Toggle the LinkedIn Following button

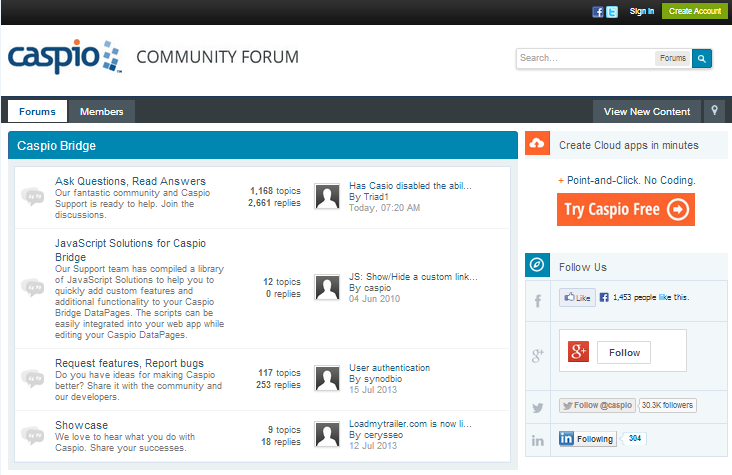[587, 438]
